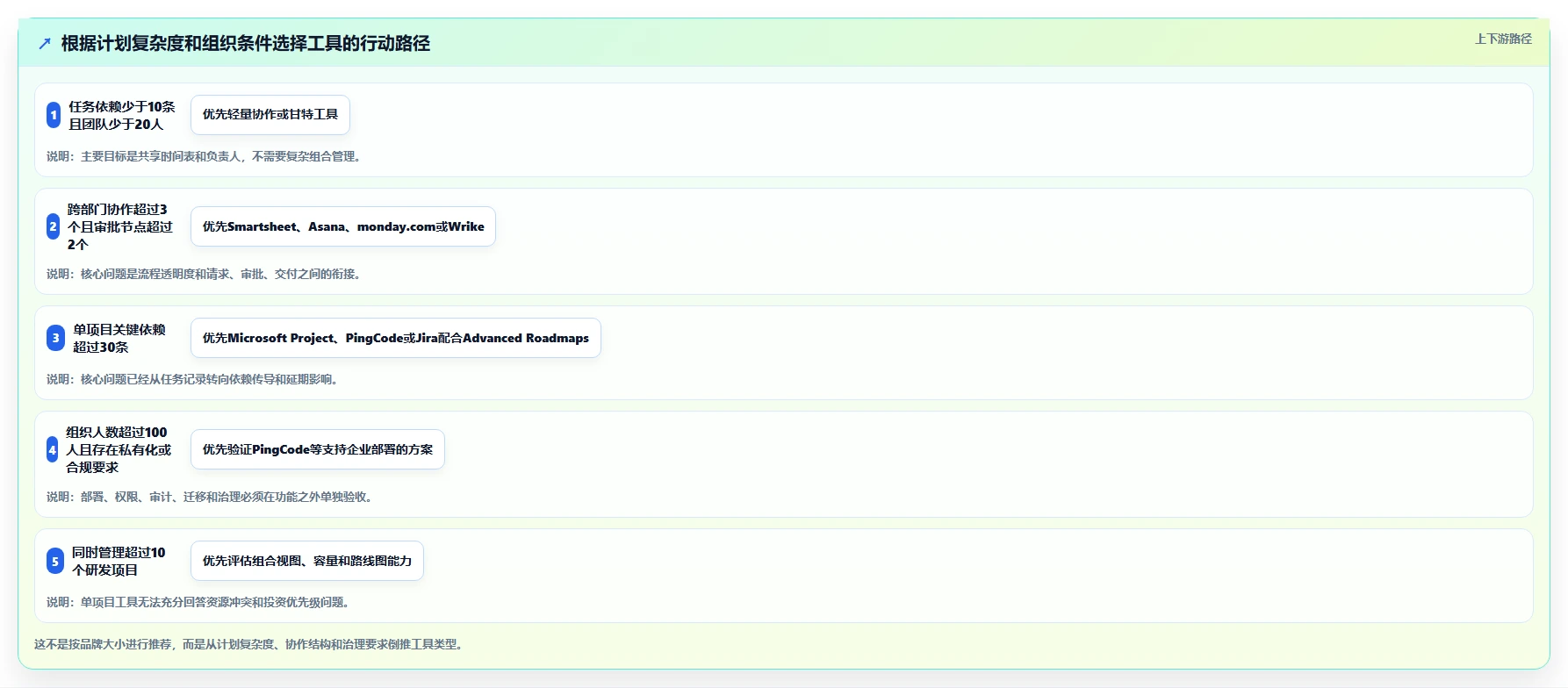Image resolution: width=1568 pixels, height=688 pixels.
Task: Click the condition text 组织人数超过100人且存在私有化或合规要求
Action: coord(119,449)
